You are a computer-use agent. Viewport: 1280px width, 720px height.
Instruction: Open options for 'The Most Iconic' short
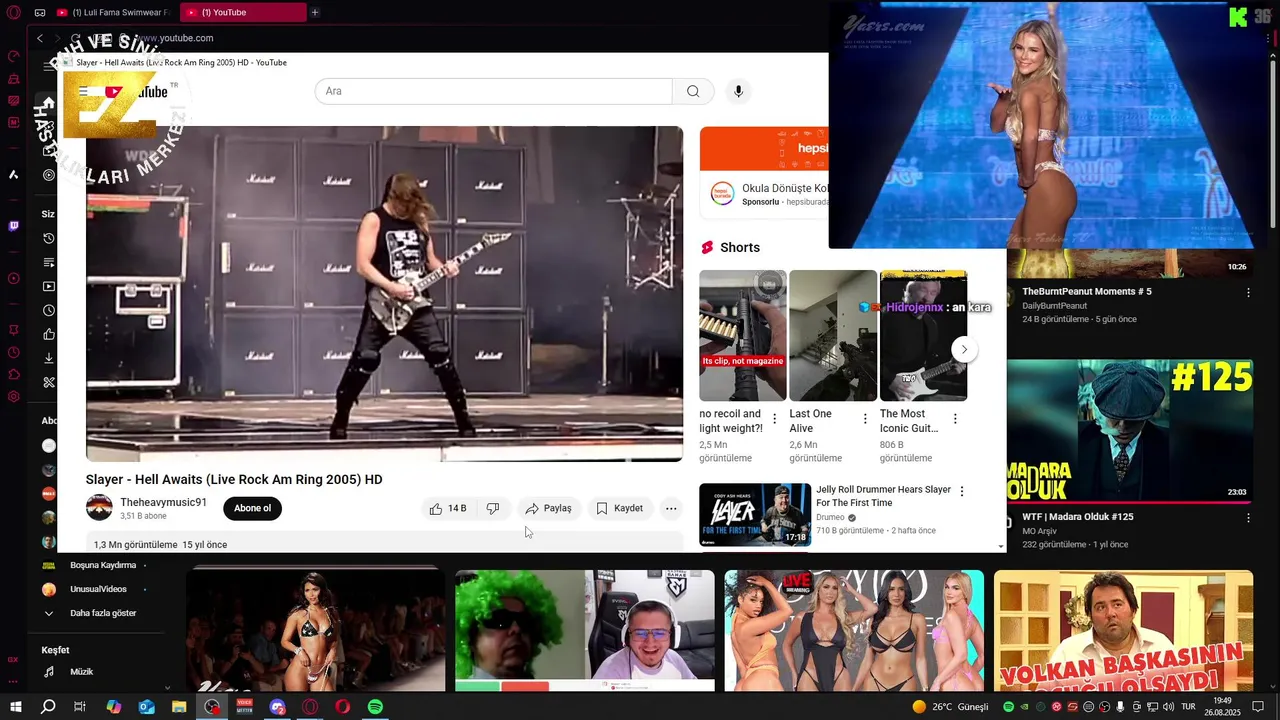point(955,419)
